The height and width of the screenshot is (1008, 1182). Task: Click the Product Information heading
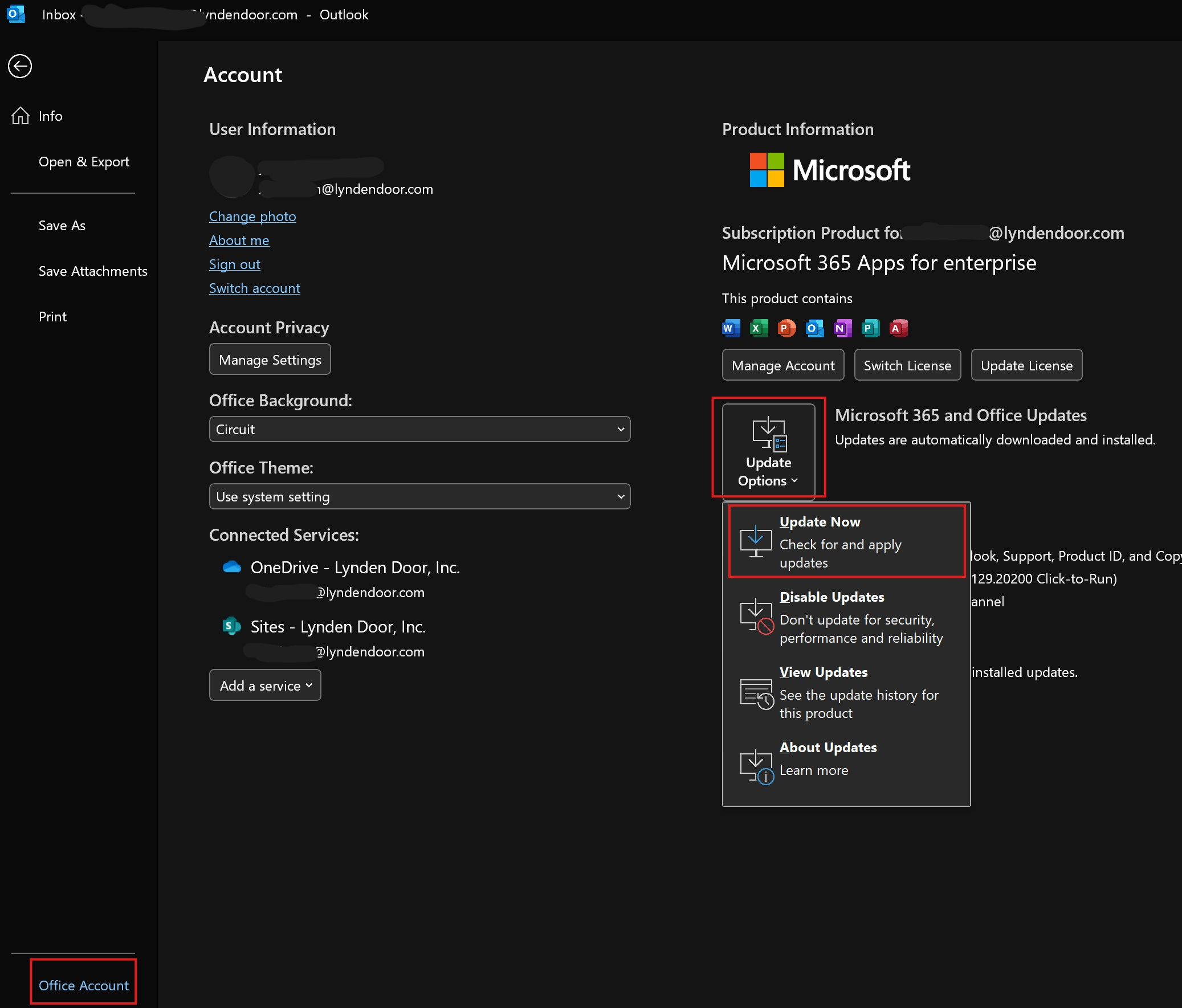tap(797, 129)
